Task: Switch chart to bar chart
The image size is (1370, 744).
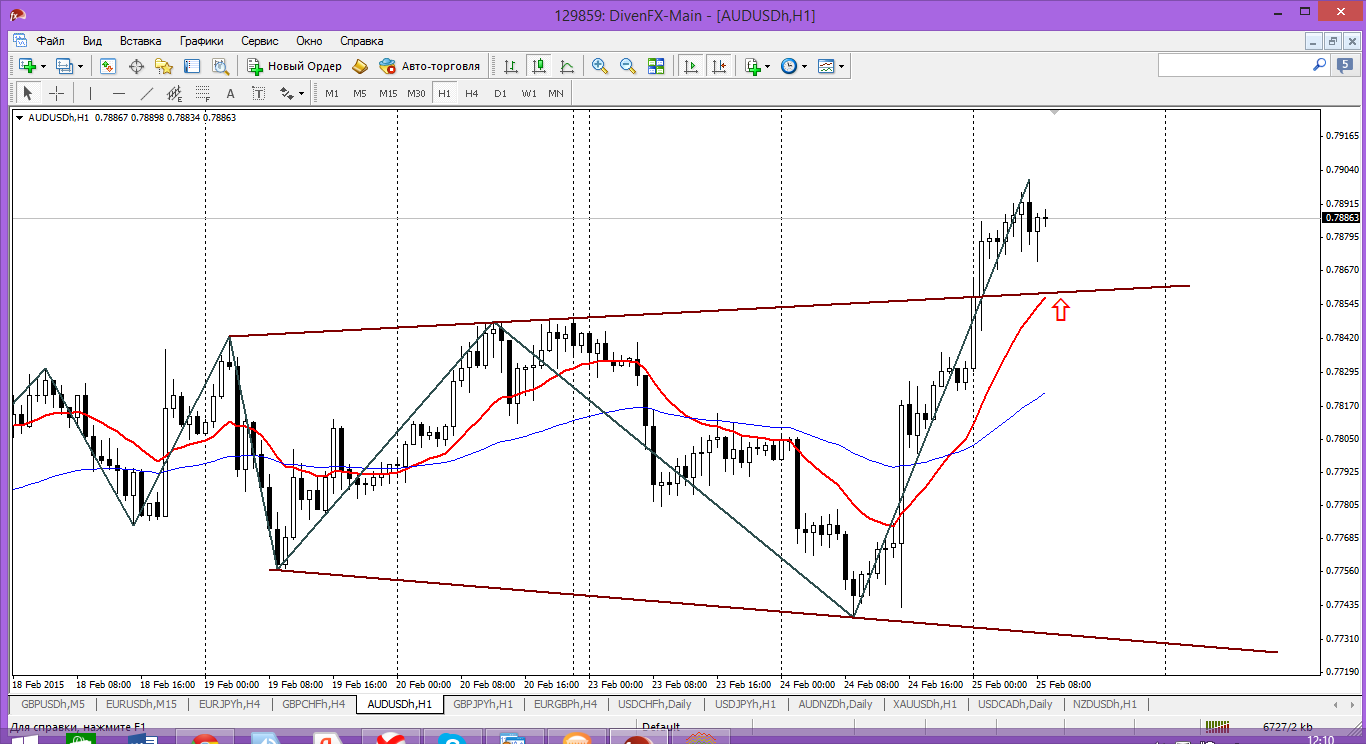Action: 511,66
